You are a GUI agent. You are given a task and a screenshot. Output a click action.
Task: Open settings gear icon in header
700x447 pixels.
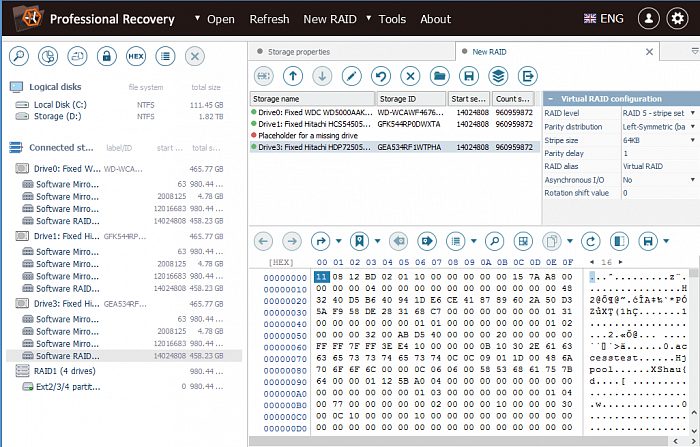[x=677, y=19]
